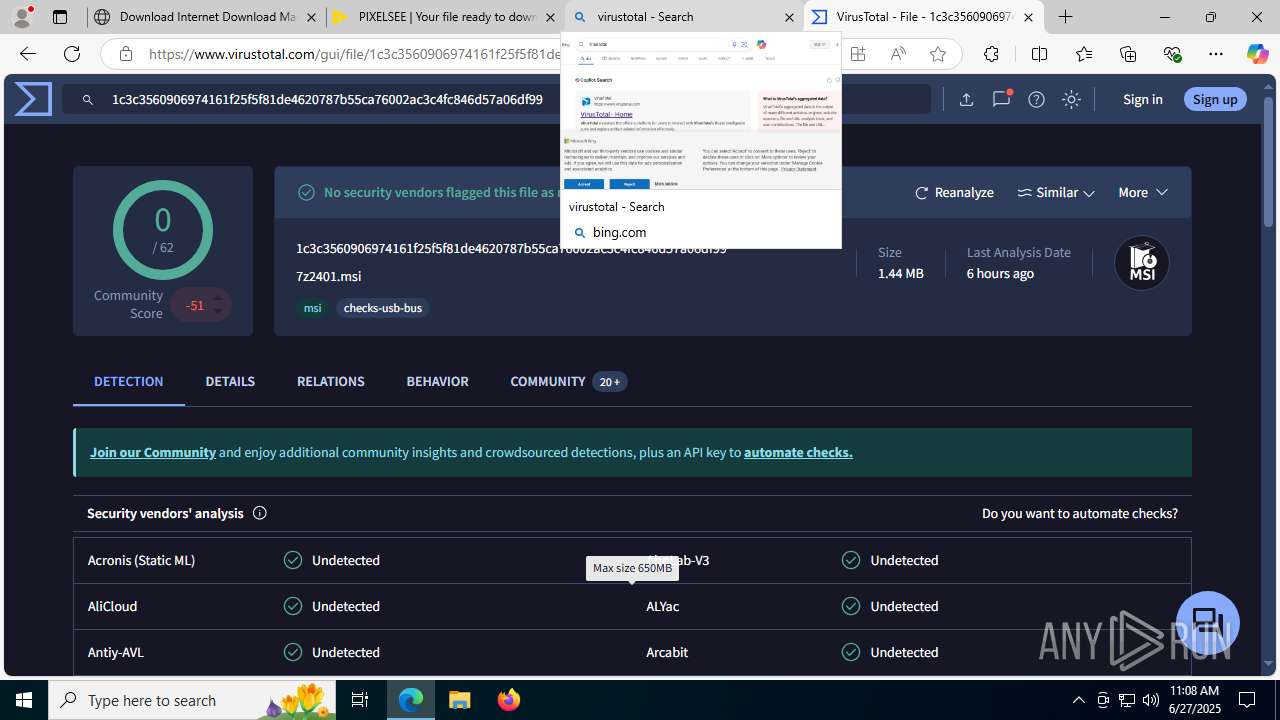Open the Extensions puzzle icon
The width and height of the screenshot is (1280, 720).
[x=991, y=54]
